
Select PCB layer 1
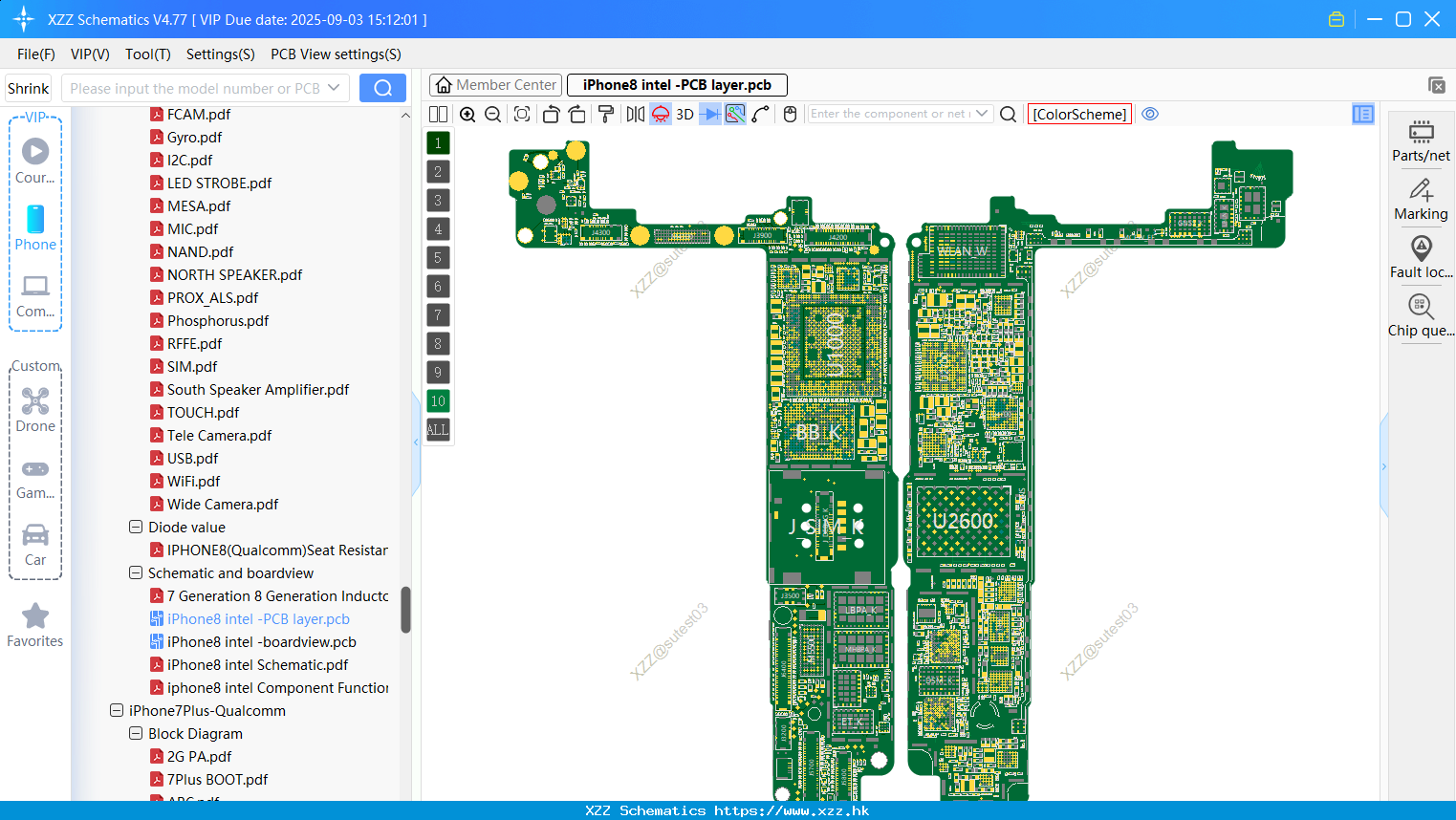tap(438, 142)
